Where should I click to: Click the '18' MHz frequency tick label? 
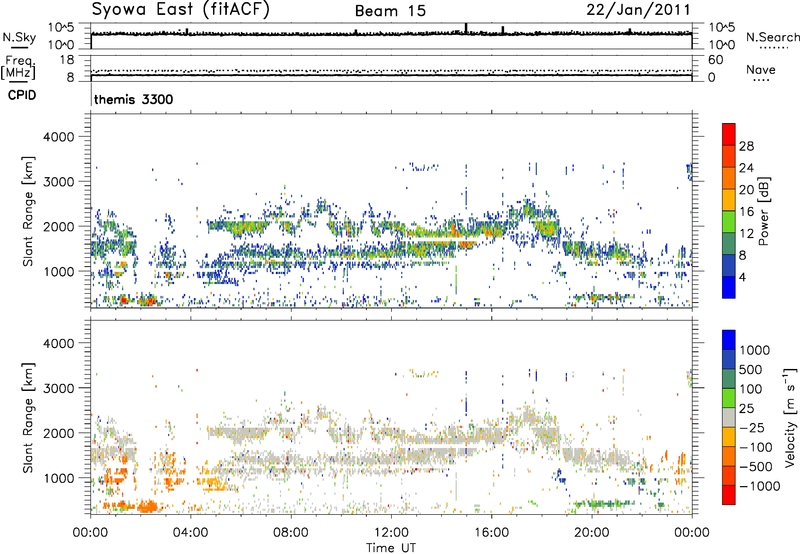click(x=67, y=60)
